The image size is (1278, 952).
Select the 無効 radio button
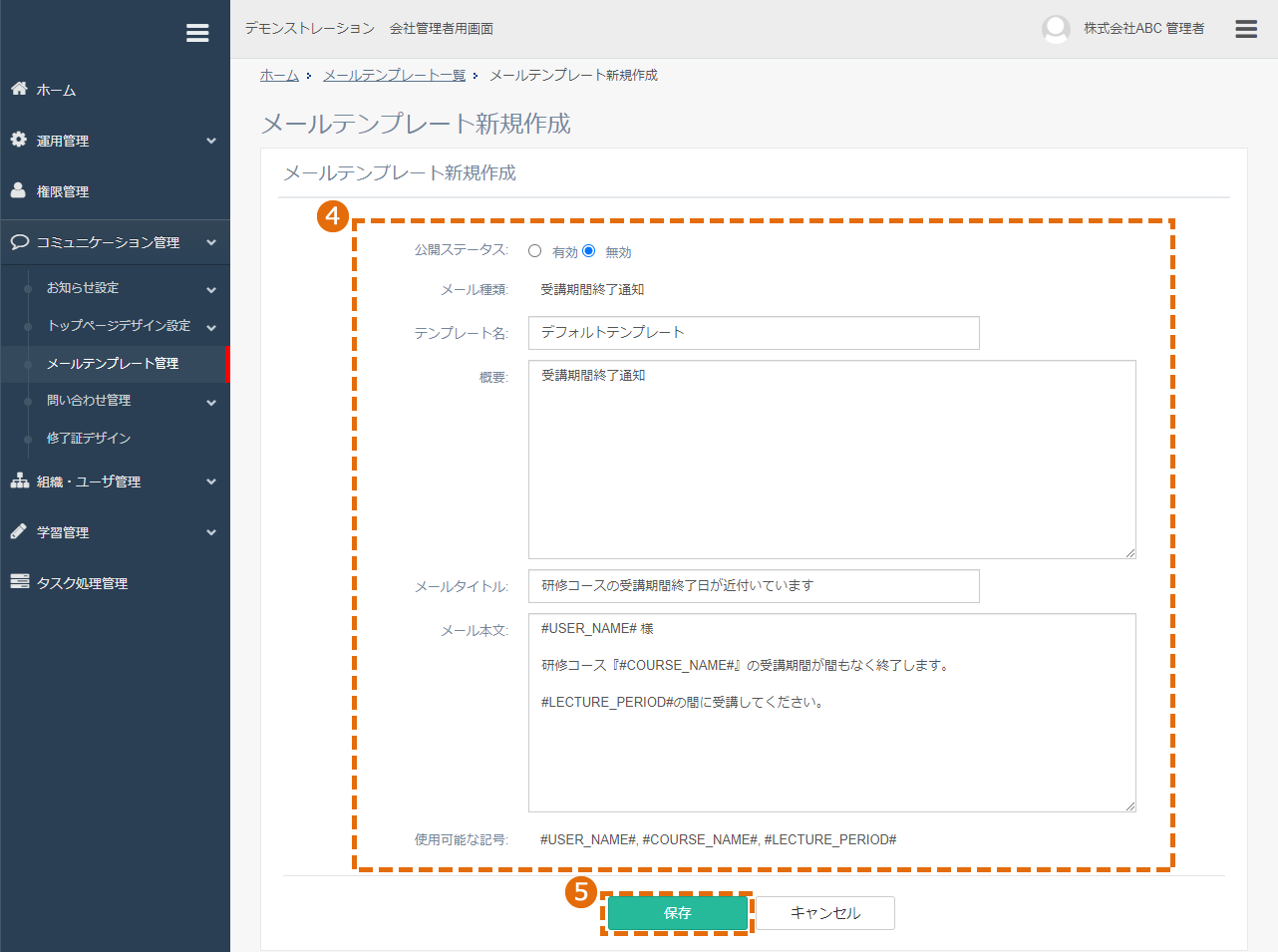589,251
